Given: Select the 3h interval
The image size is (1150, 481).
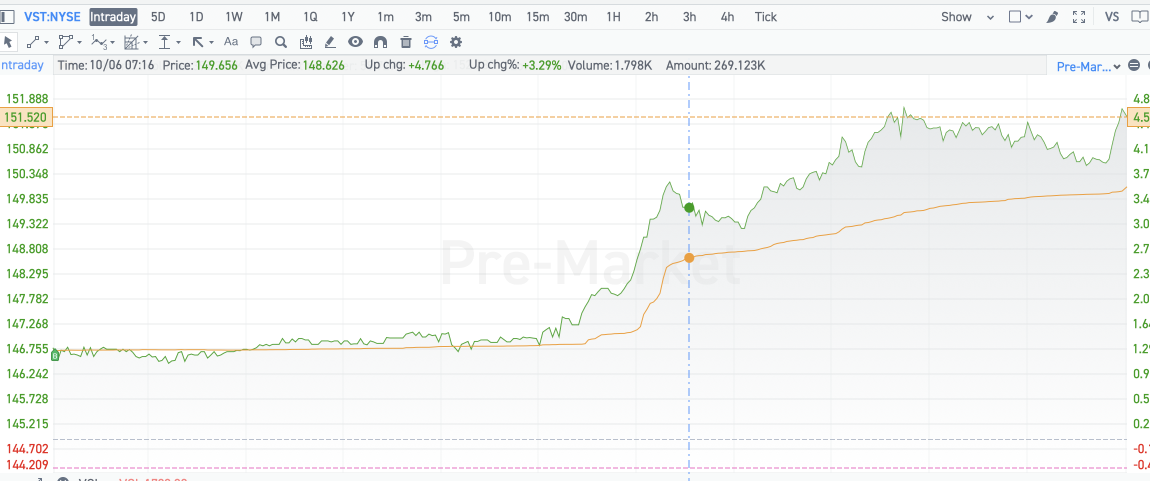Looking at the screenshot, I should click(689, 16).
